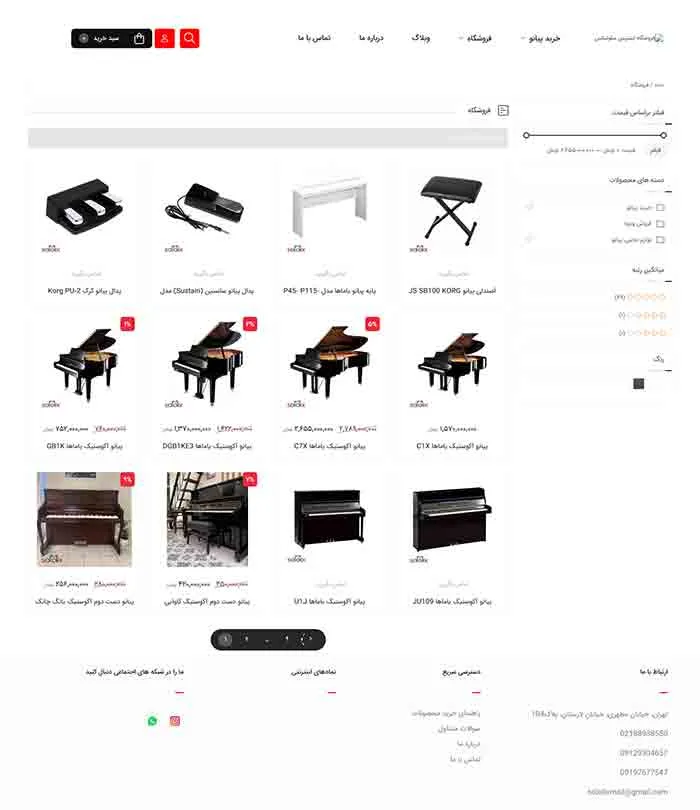700x810 pixels.
Task: Click the فیلتر price filter button
Action: pos(655,150)
